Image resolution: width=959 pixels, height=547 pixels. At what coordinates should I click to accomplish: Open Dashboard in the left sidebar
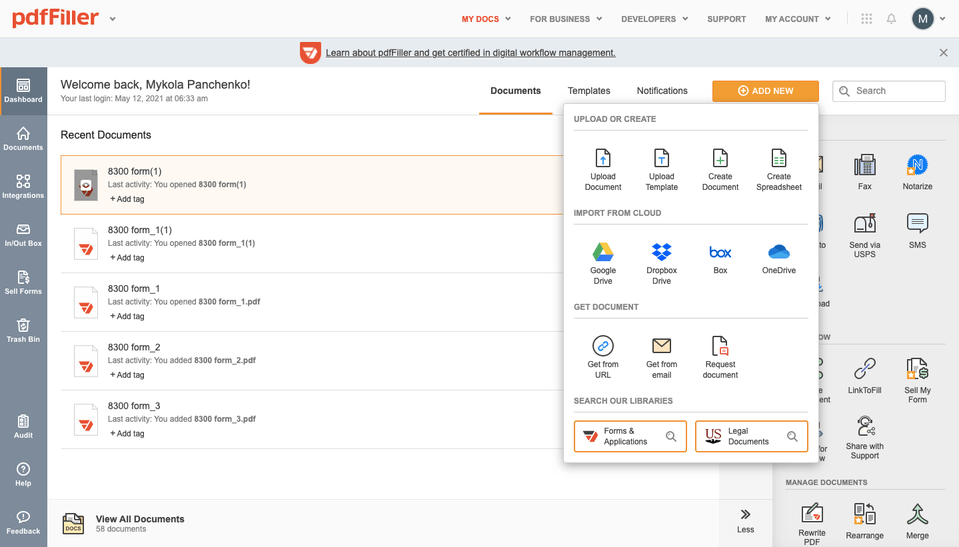[23, 91]
